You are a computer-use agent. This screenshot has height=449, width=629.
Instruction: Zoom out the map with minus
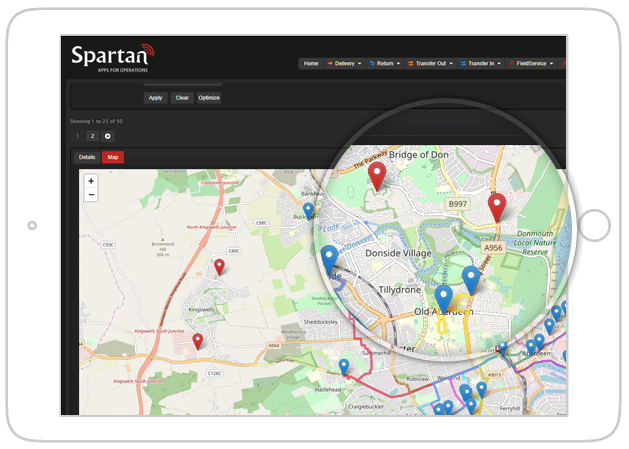[x=91, y=195]
